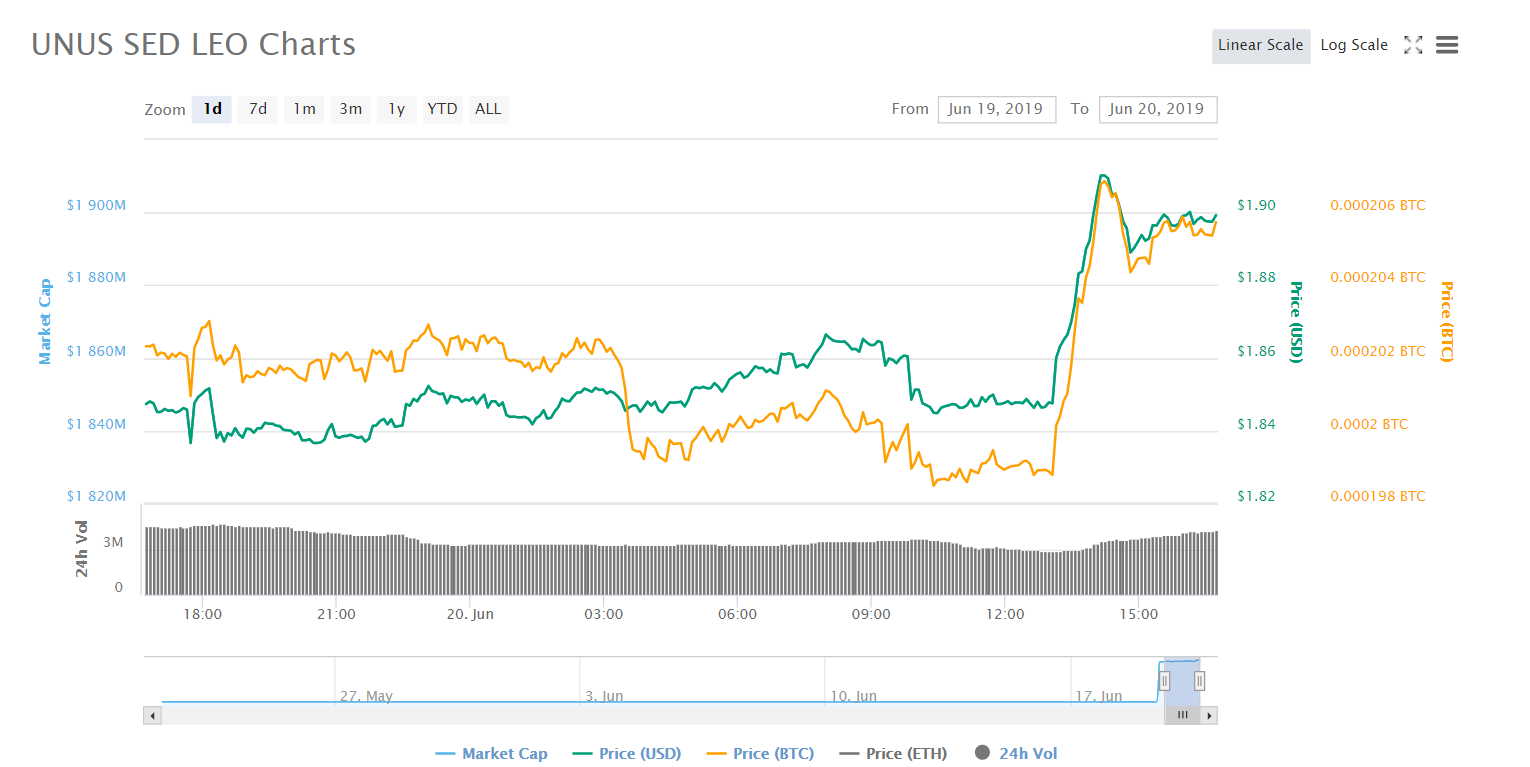The width and height of the screenshot is (1530, 767).
Task: Click the 3M volume axis label
Action: coord(112,543)
